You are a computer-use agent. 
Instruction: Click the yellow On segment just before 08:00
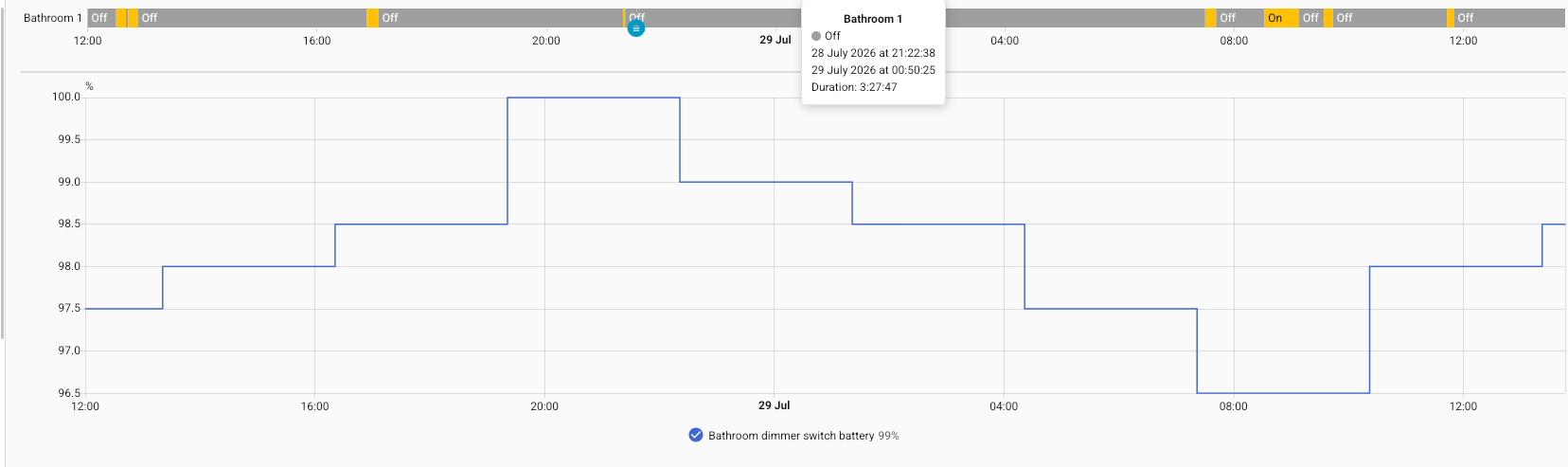(x=1210, y=18)
